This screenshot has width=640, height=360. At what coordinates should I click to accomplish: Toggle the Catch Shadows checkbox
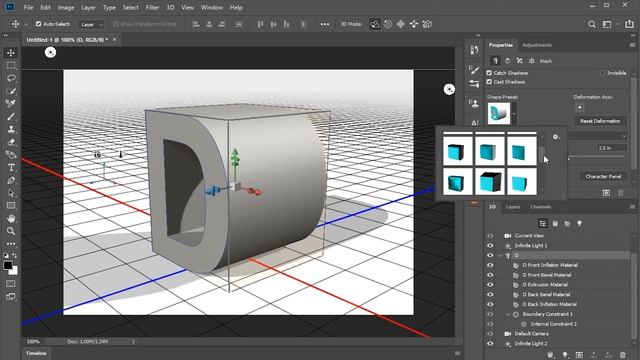click(489, 73)
